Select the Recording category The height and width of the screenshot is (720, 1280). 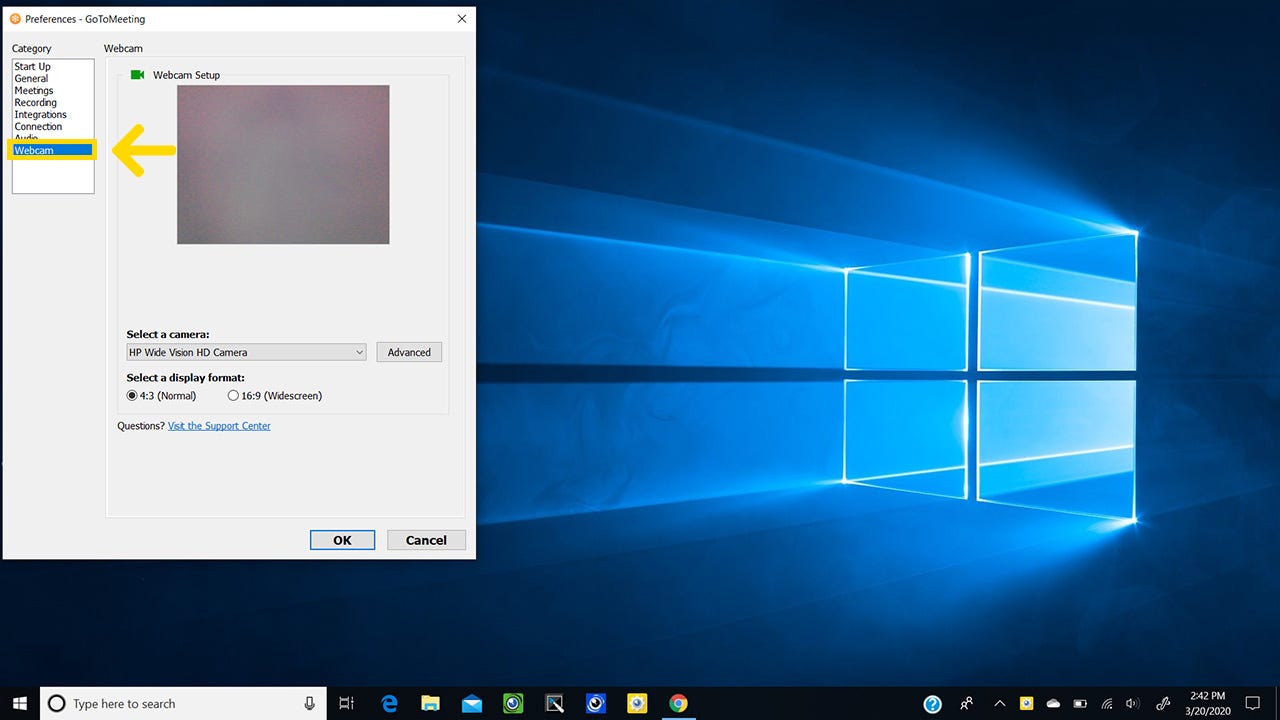pyautogui.click(x=35, y=103)
